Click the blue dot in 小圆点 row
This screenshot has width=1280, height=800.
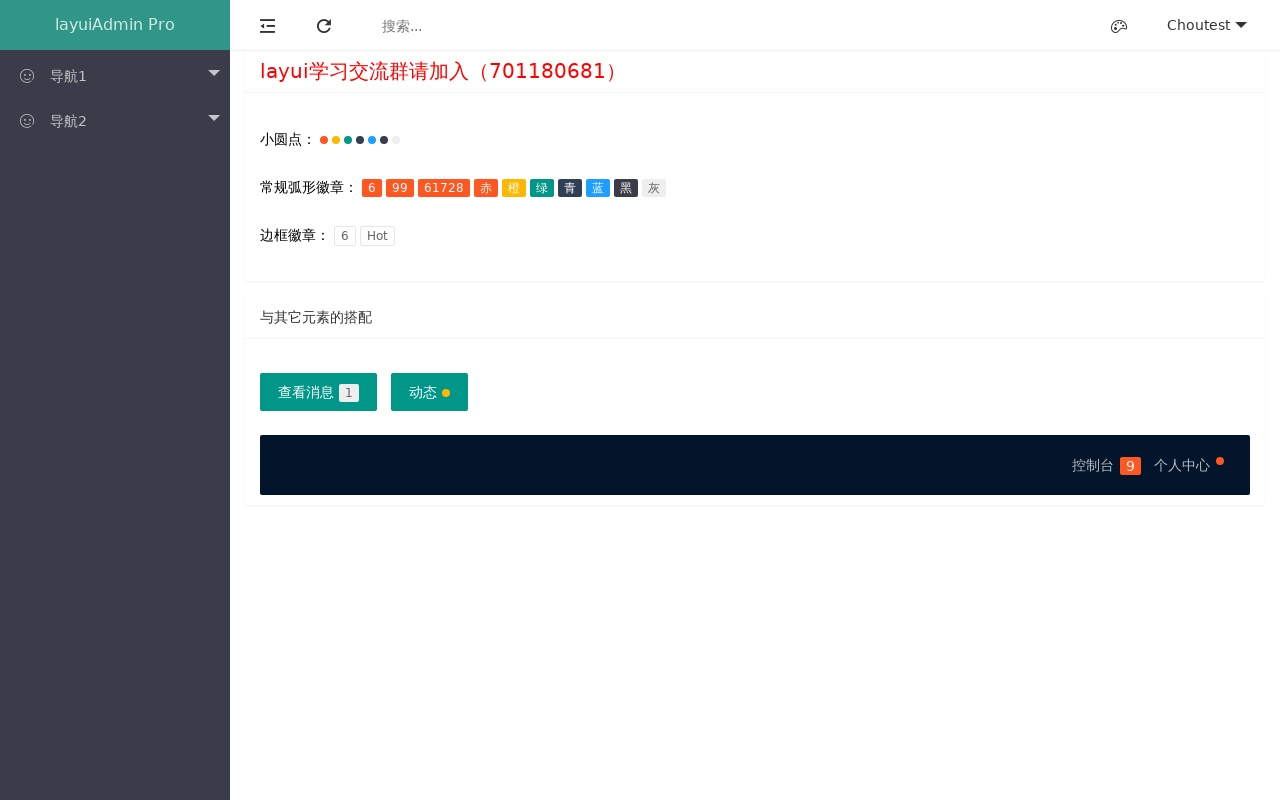[372, 140]
